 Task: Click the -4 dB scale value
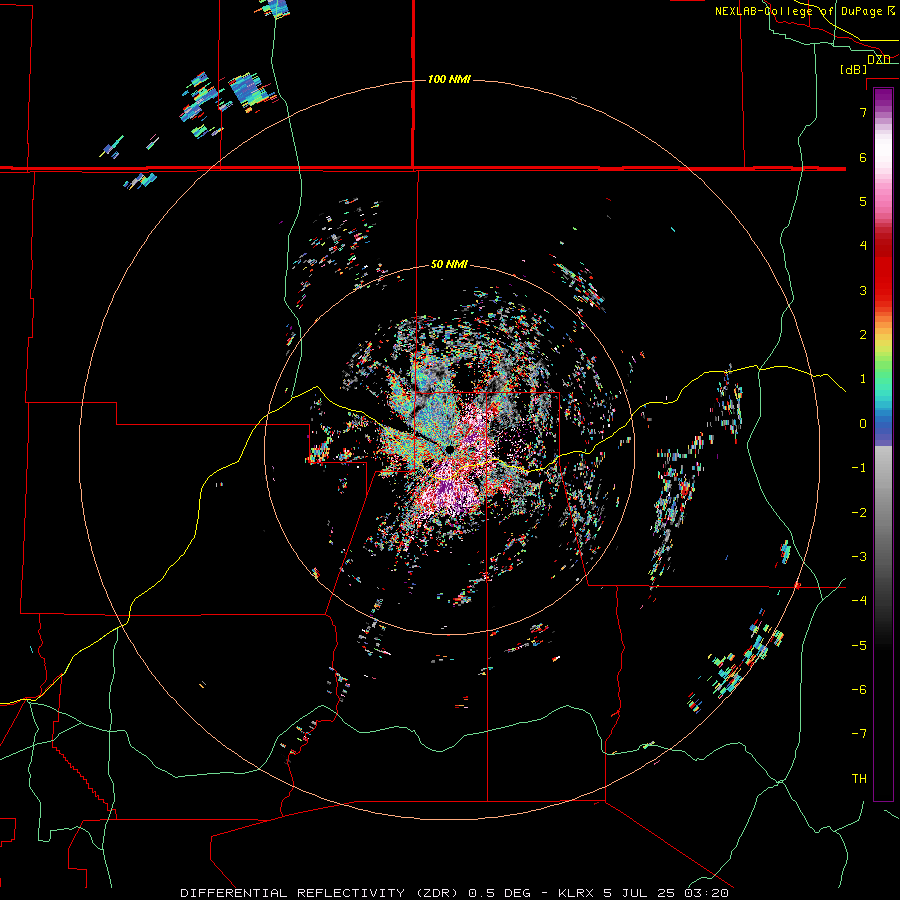point(859,601)
